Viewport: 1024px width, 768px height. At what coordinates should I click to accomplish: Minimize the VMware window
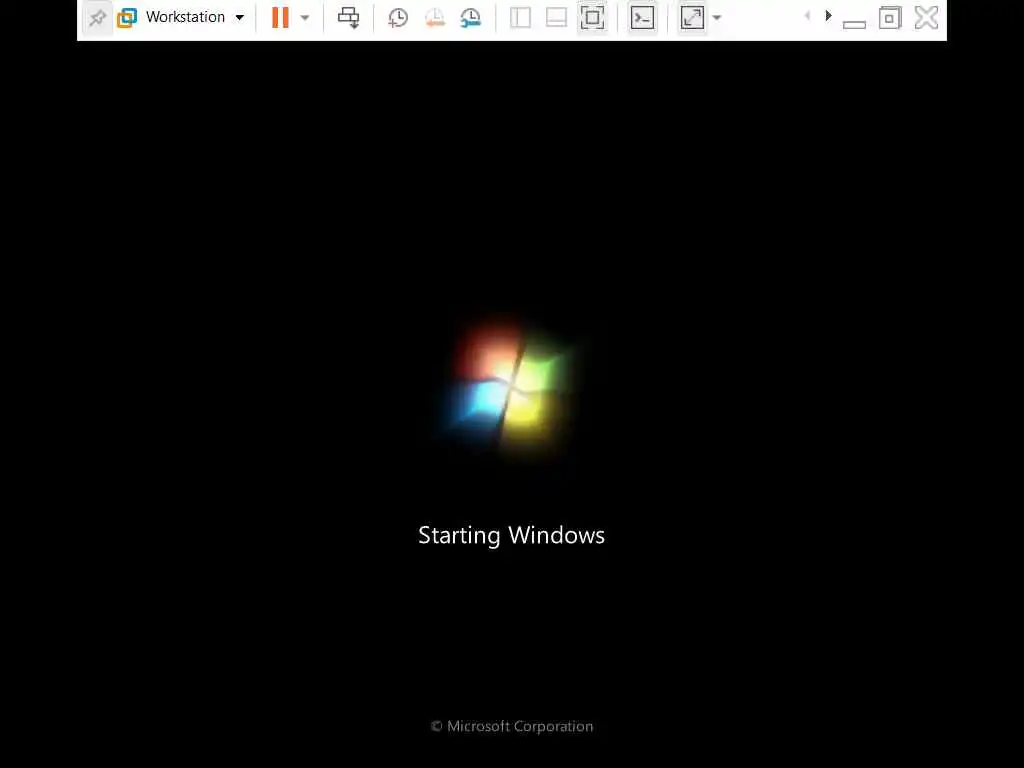(854, 23)
